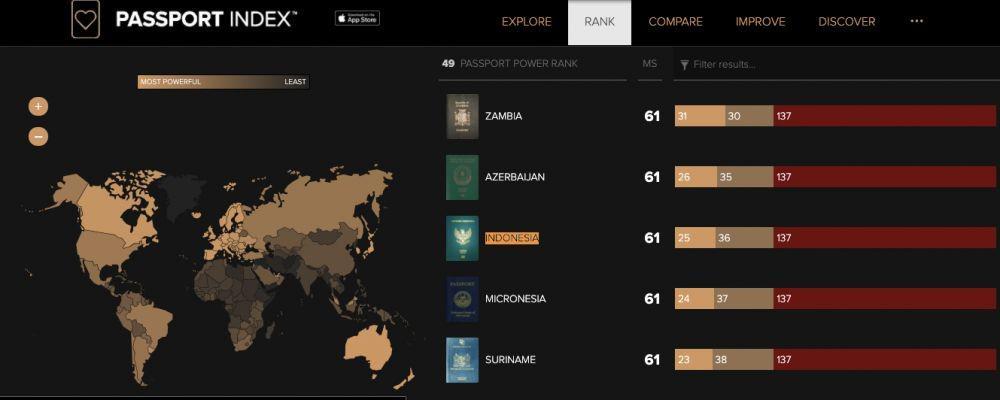Click the Azerbaijan country name

click(515, 177)
